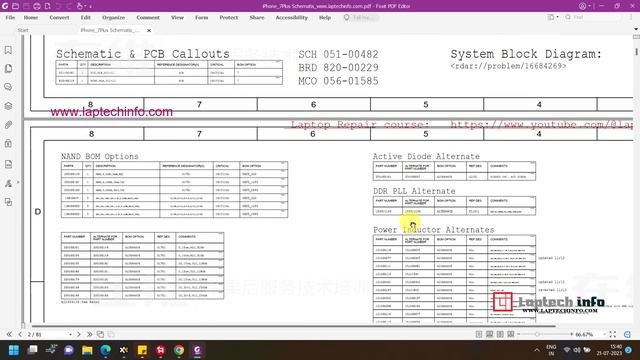Open the Bookmarks panel in the left sidebar
This screenshot has height=360, width=640.
8,50
